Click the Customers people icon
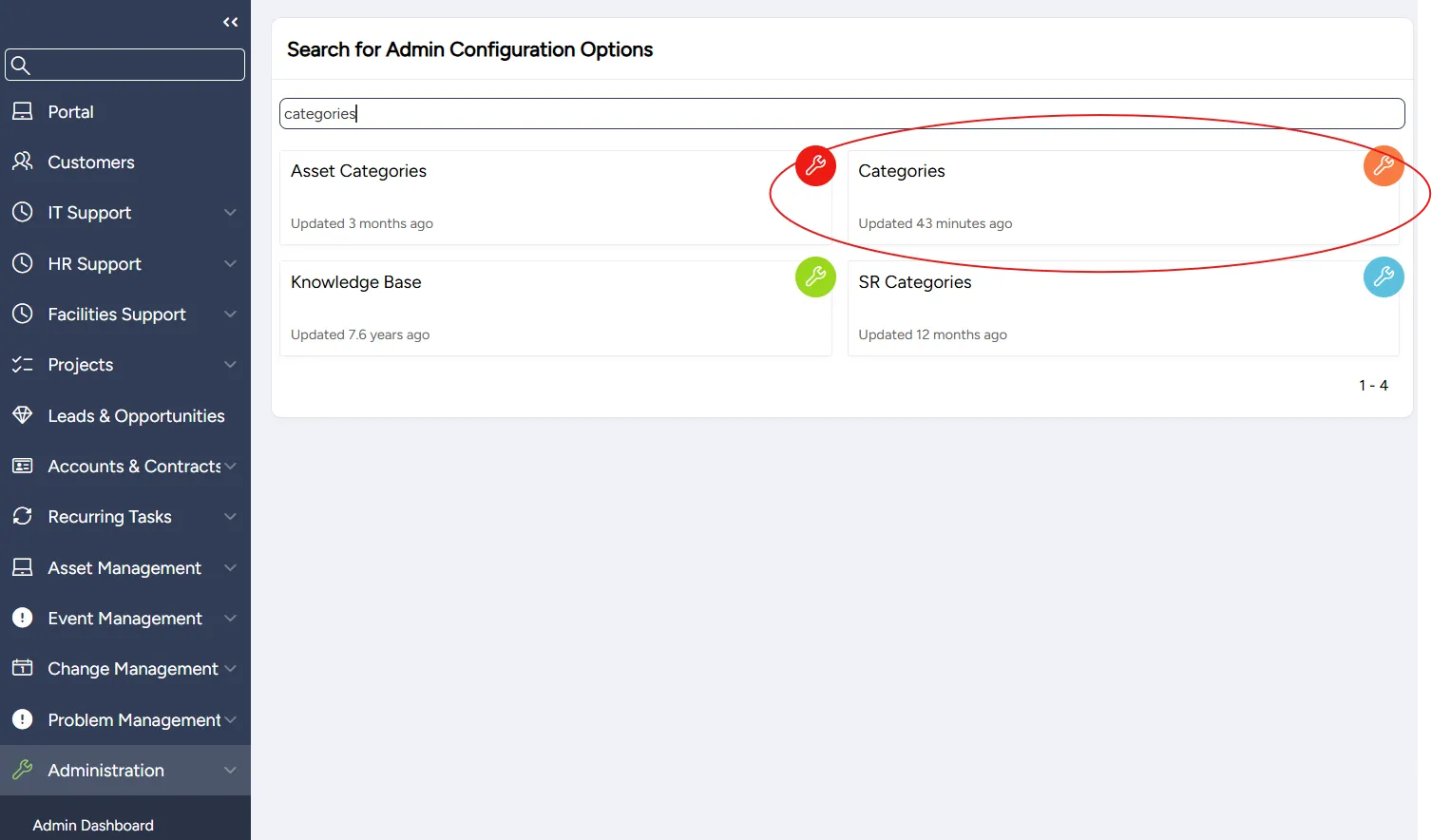Screen dimensions: 1432x840 click(23, 162)
